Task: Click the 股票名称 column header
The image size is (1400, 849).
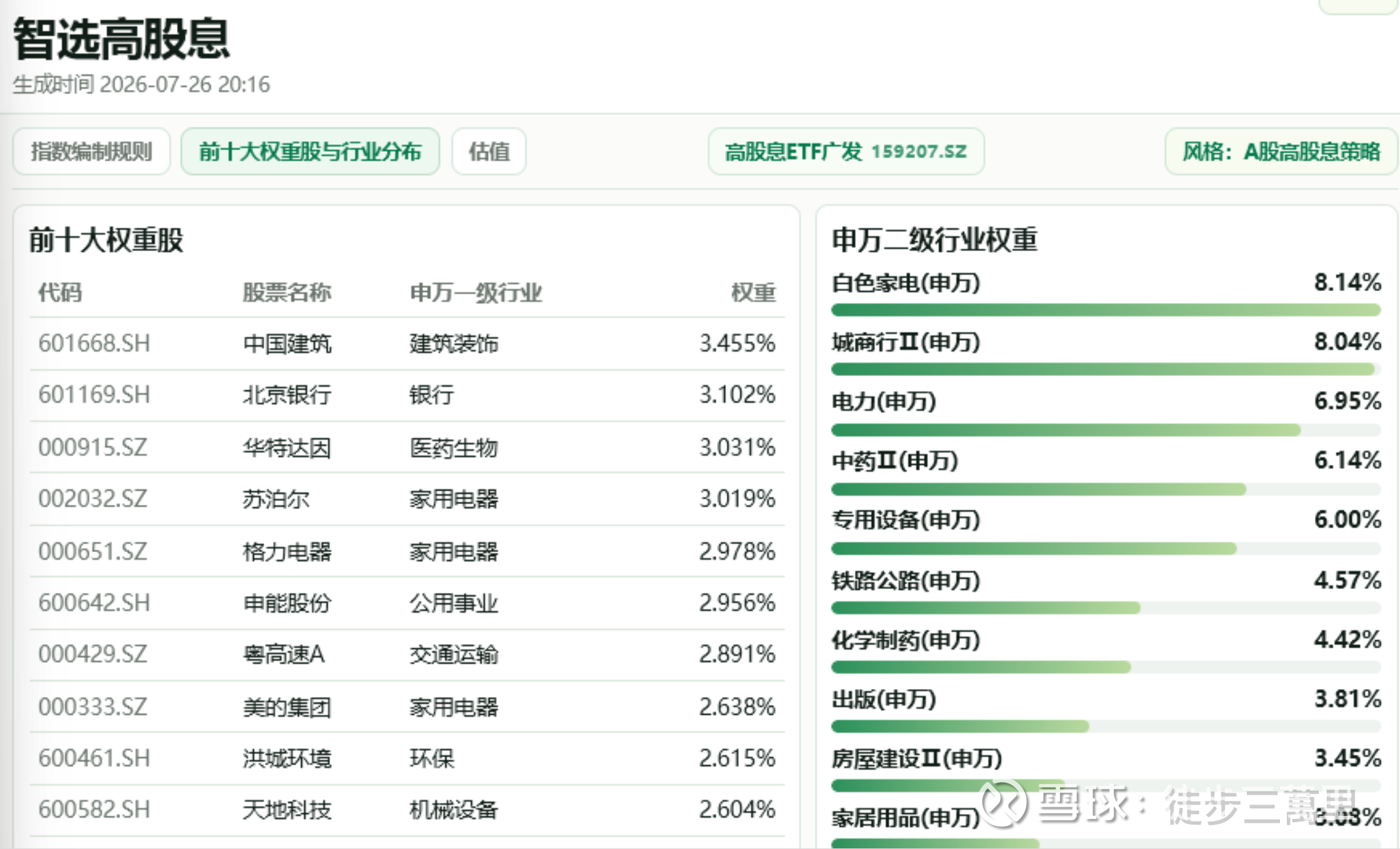Action: (287, 292)
